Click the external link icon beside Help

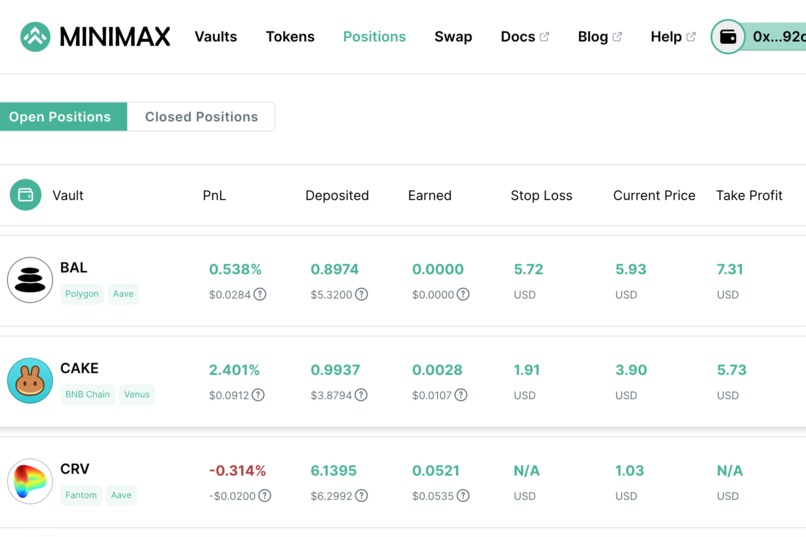point(691,36)
